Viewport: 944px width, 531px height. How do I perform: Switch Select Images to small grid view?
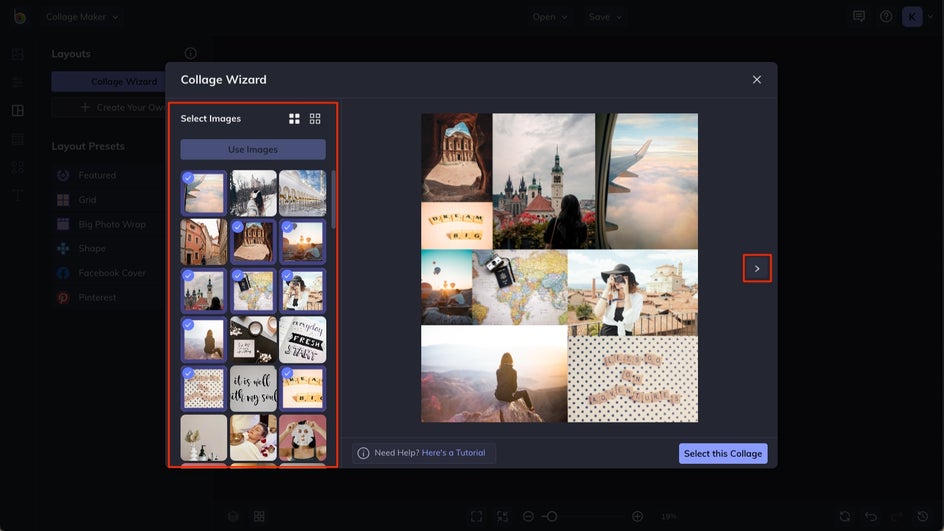315,119
